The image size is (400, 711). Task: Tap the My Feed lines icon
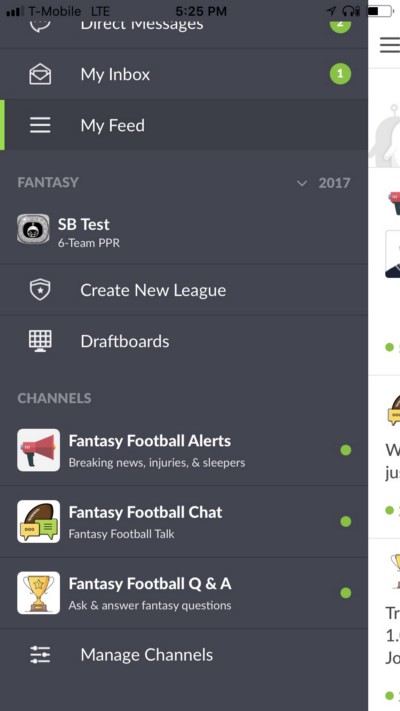pyautogui.click(x=40, y=125)
